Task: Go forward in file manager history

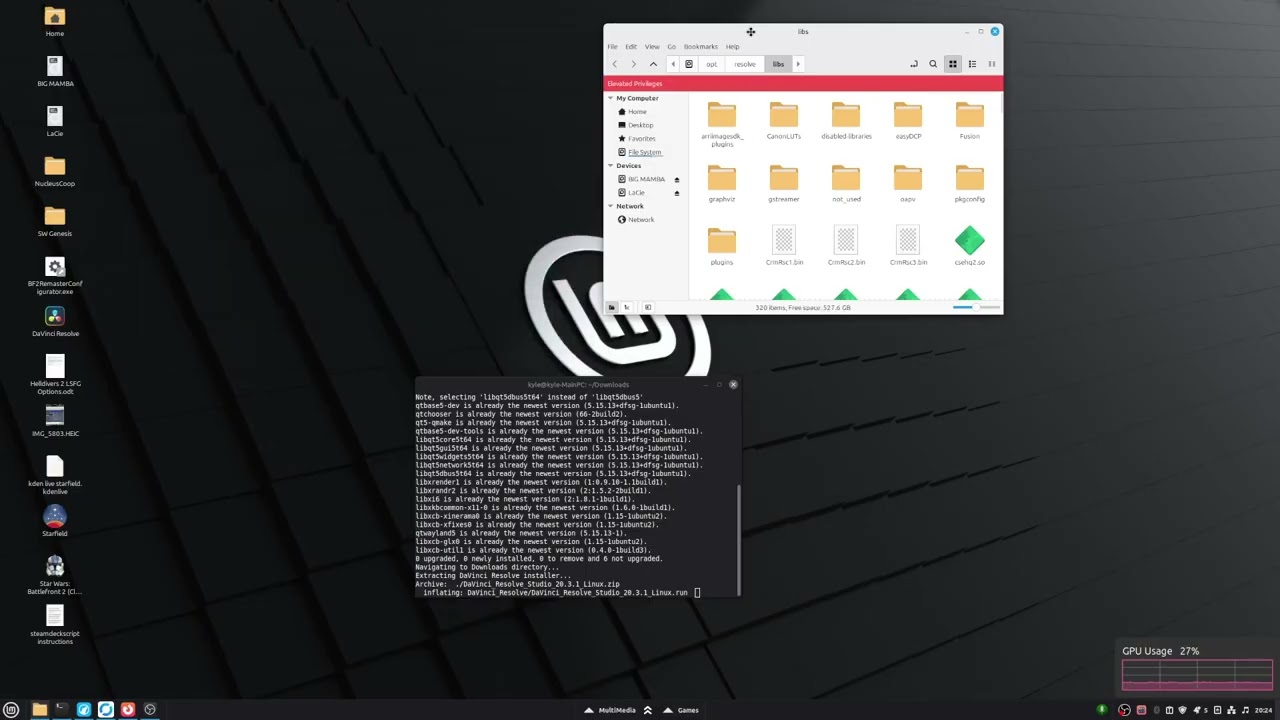Action: point(633,64)
